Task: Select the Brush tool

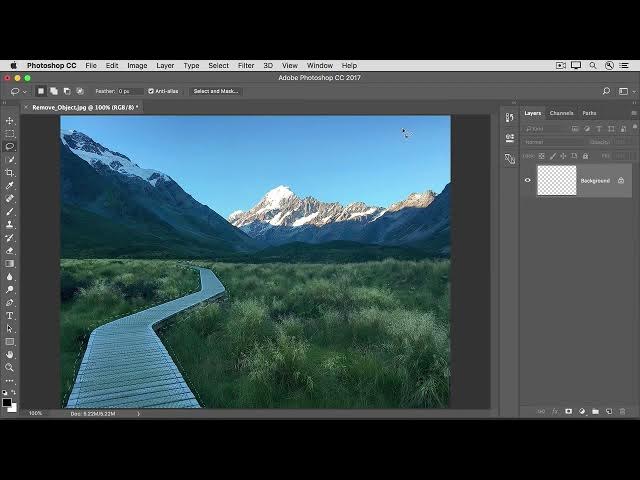Action: click(10, 212)
